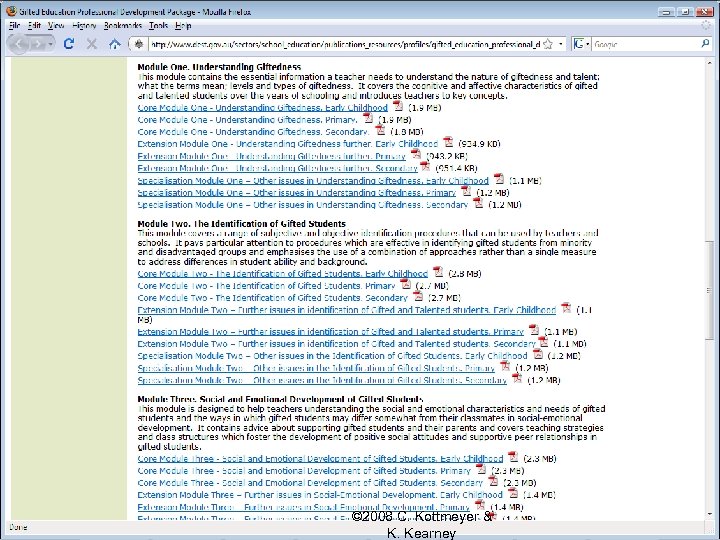The width and height of the screenshot is (720, 540).
Task: Click the scrollbar down arrow
Action: tap(710, 514)
